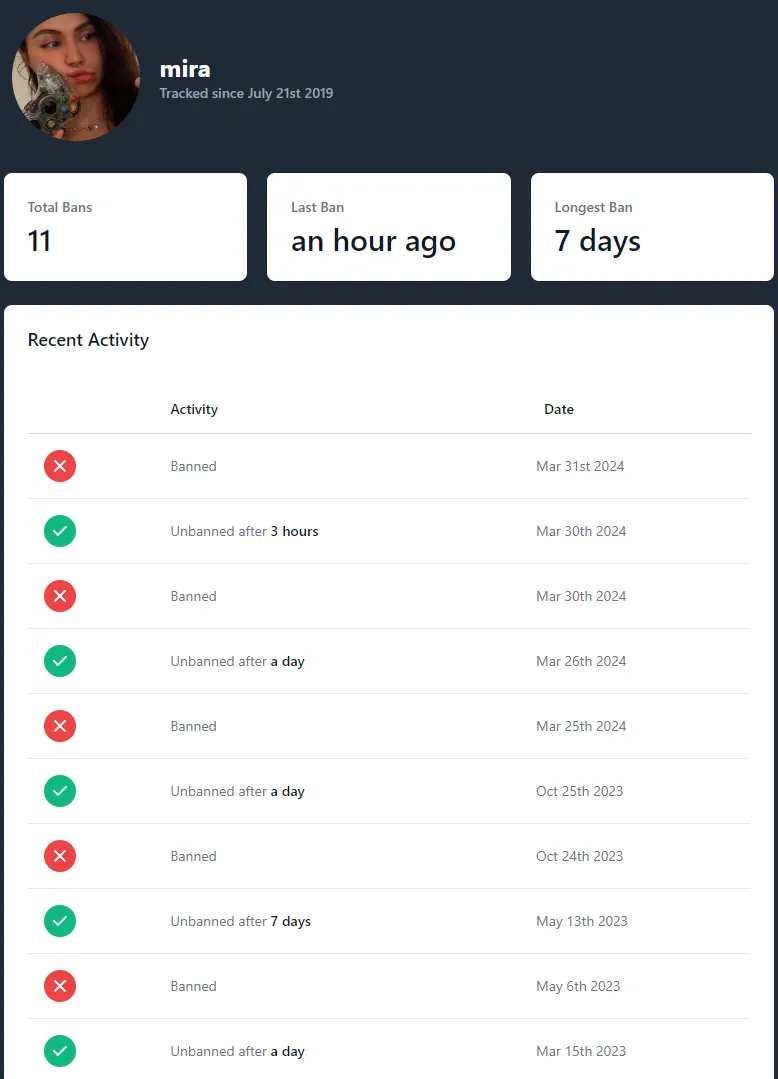Select Banned text in May 6th 2023 row
Image resolution: width=778 pixels, height=1079 pixels.
[193, 987]
